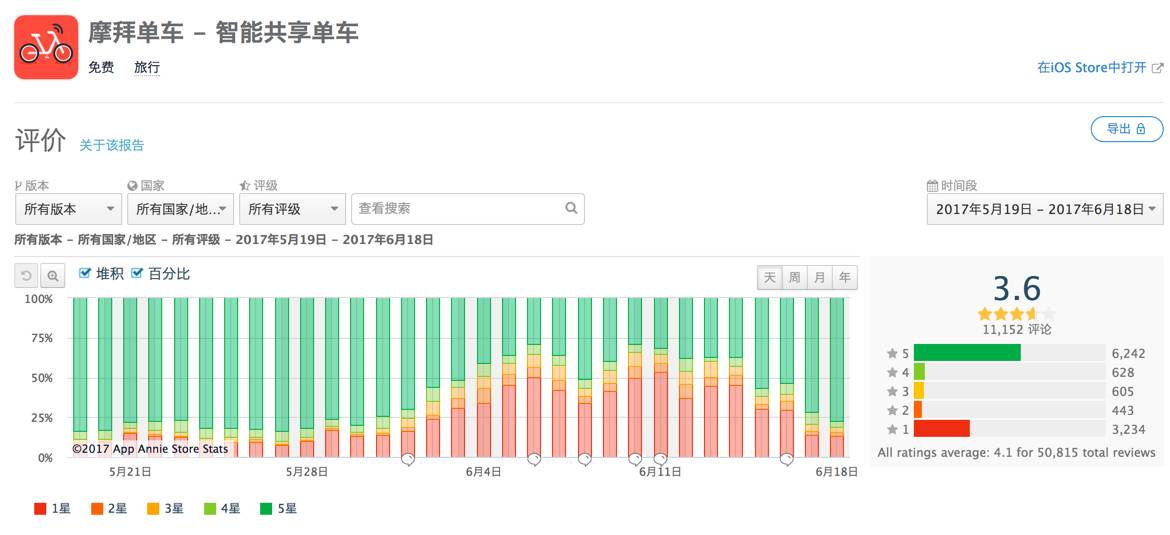The image size is (1170, 535).
Task: Click the version branch icon next to 版本
Action: tap(19, 186)
